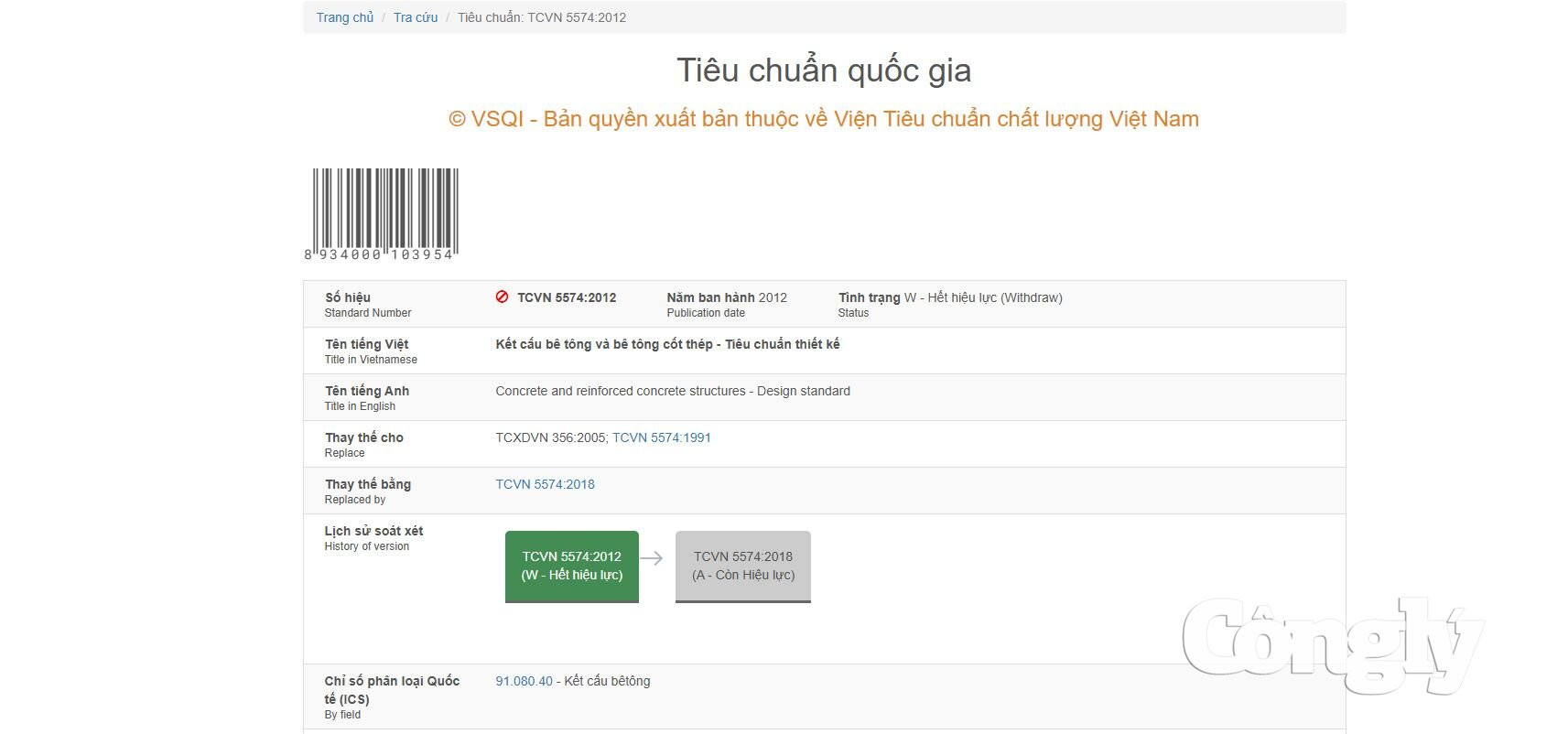The height and width of the screenshot is (734, 1568).
Task: Click the Số hiệu field label
Action: 348,297
